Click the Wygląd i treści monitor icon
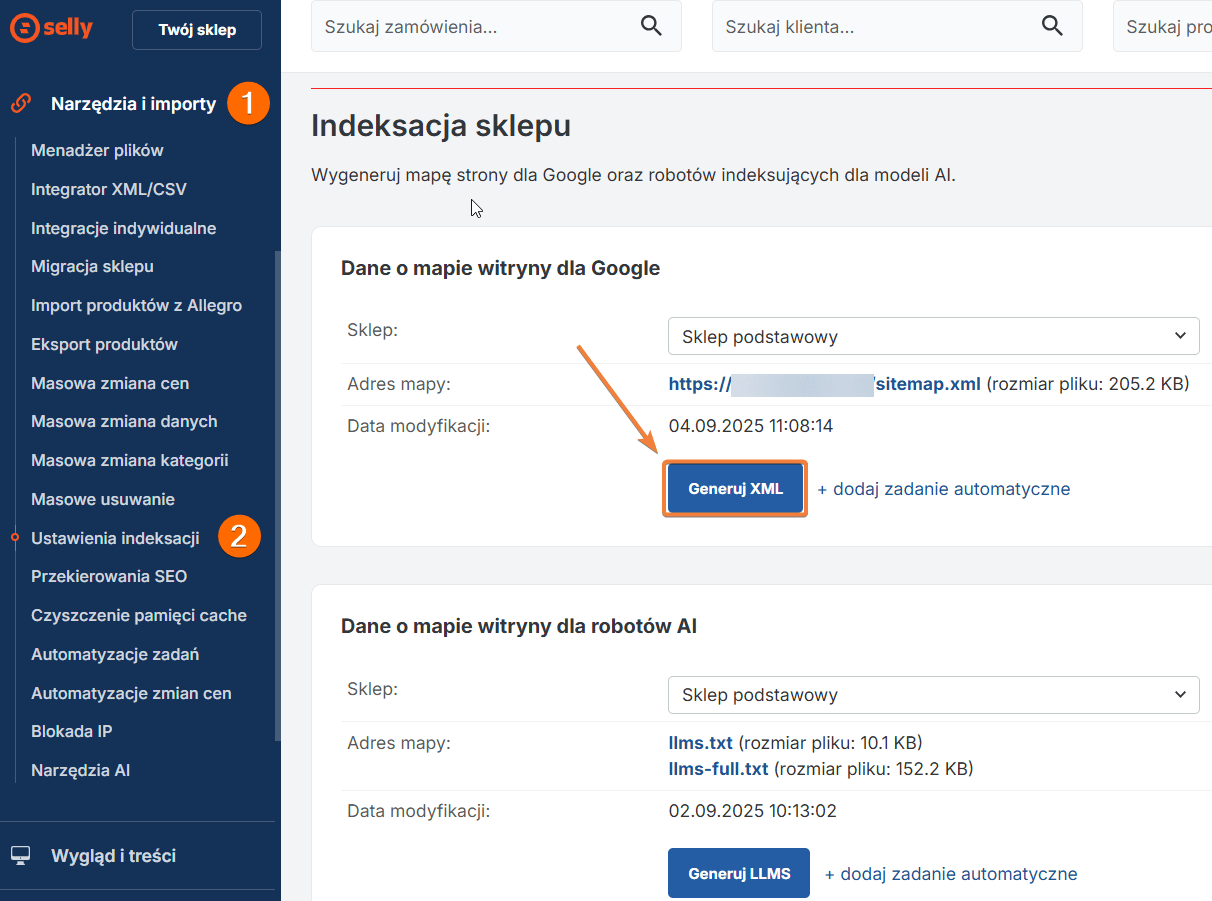Image resolution: width=1212 pixels, height=901 pixels. (x=20, y=856)
